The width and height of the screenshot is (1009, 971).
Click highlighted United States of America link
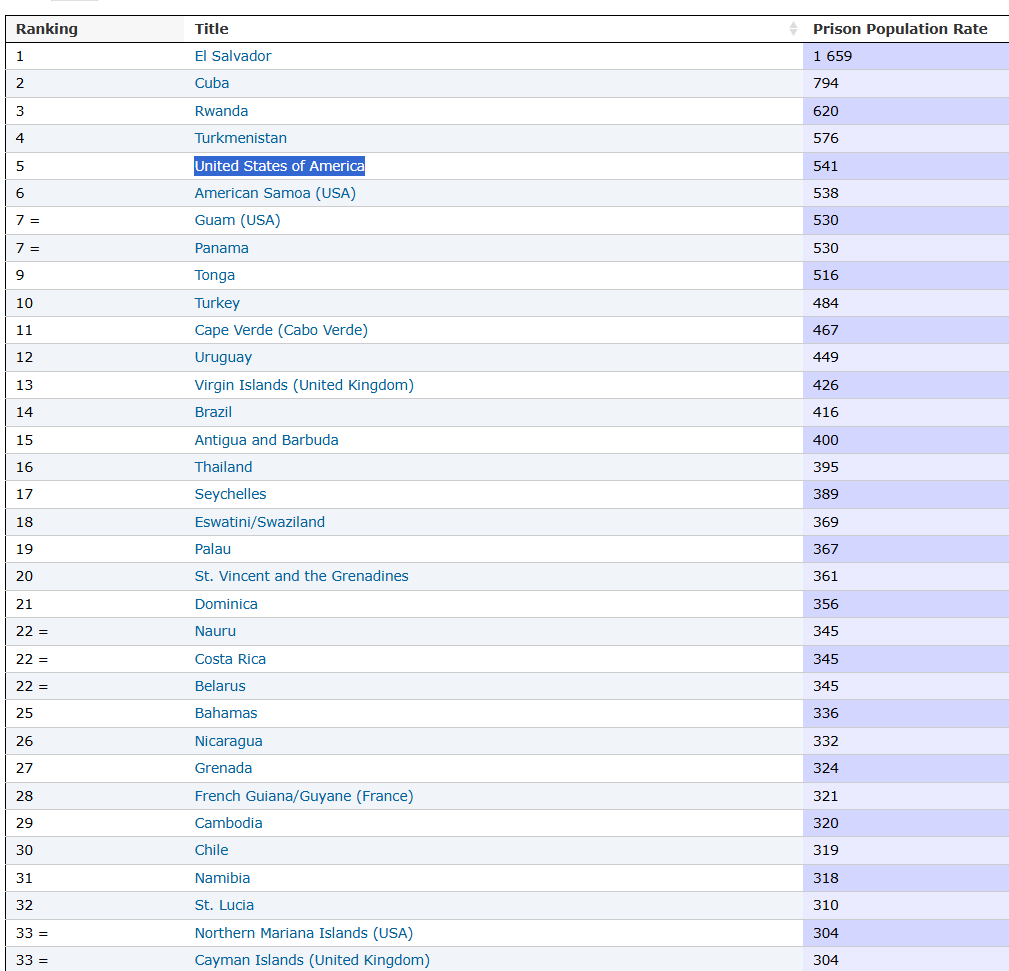[x=279, y=166]
